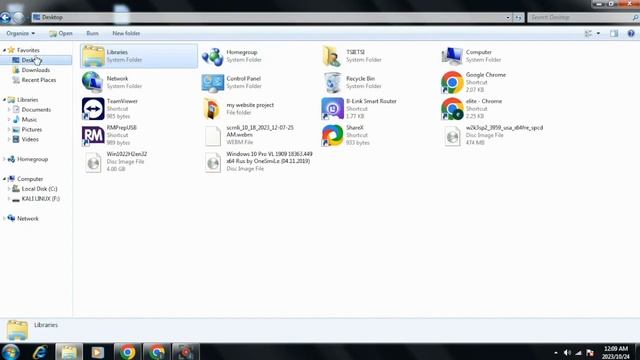The image size is (640, 360).
Task: Select the Control Panel icon
Action: 212,82
